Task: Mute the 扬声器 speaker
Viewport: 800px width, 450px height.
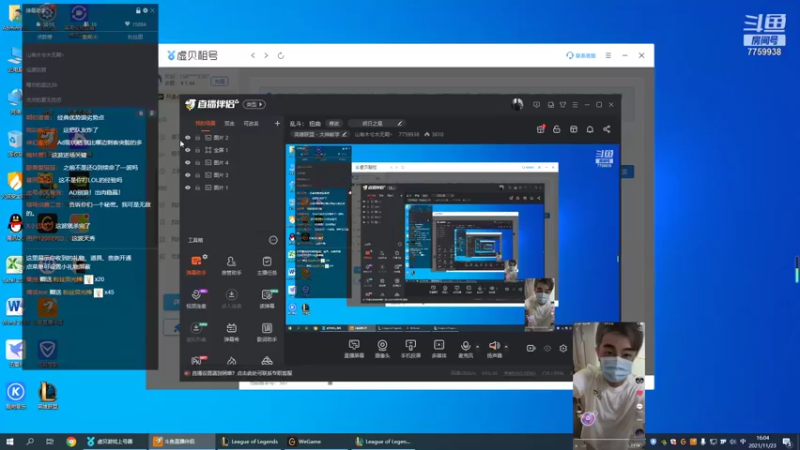Action: click(x=494, y=348)
